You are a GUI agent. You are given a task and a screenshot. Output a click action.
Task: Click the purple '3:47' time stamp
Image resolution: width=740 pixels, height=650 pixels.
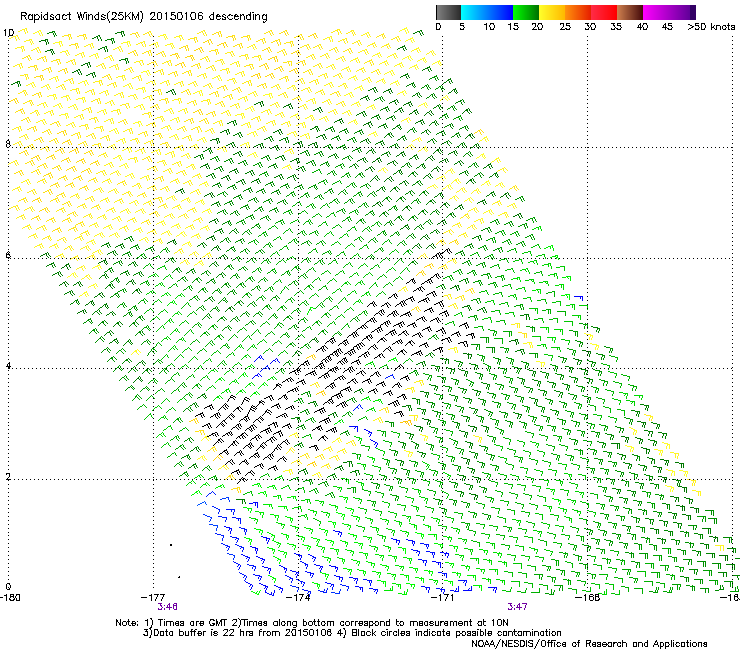tap(518, 607)
